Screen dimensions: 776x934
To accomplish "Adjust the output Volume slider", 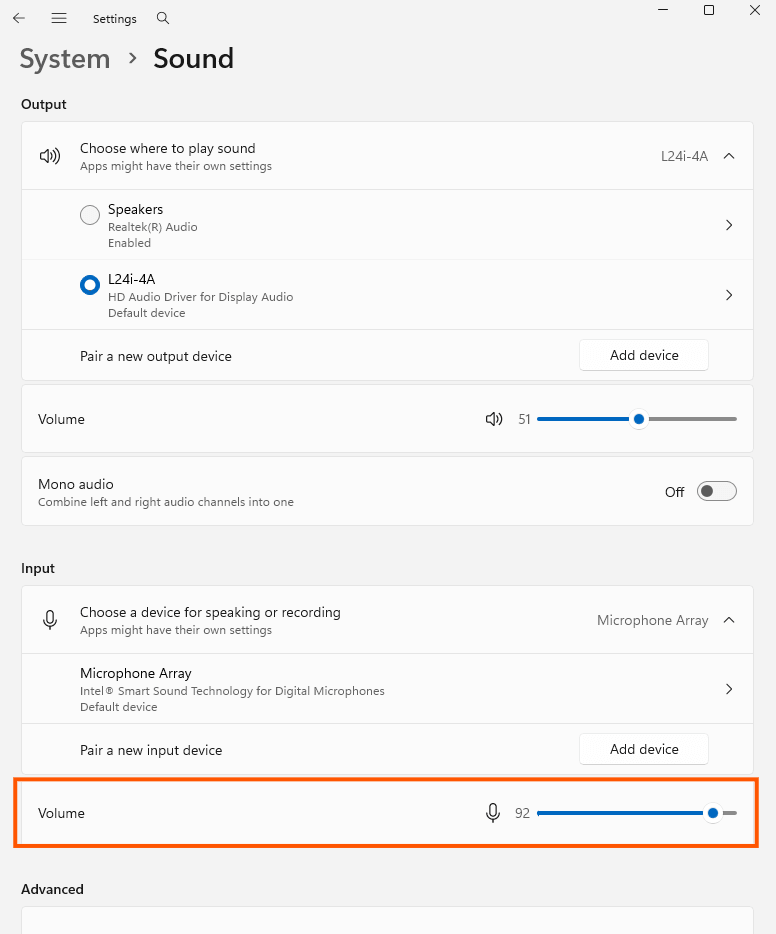I will click(638, 419).
